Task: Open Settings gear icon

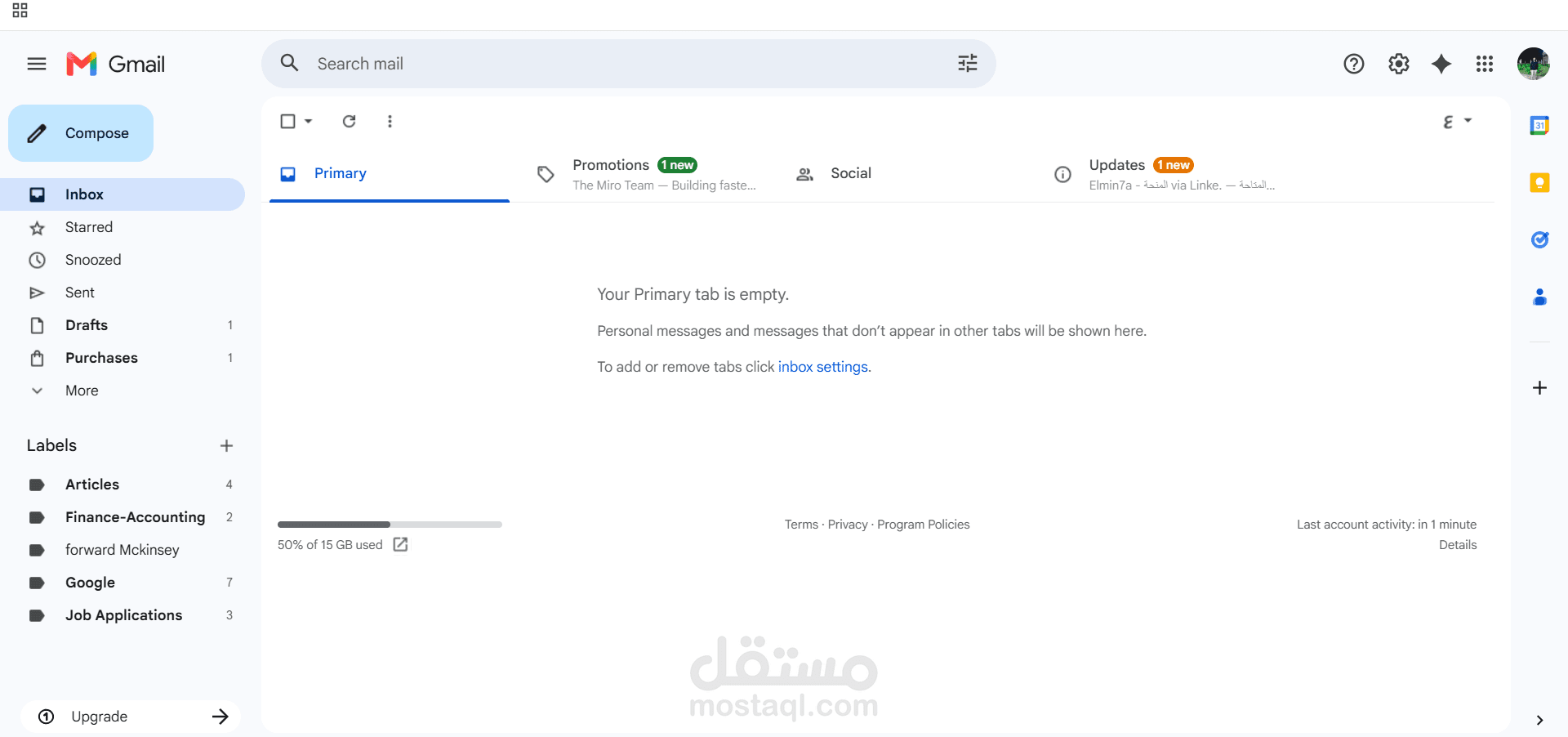Action: tap(1398, 64)
